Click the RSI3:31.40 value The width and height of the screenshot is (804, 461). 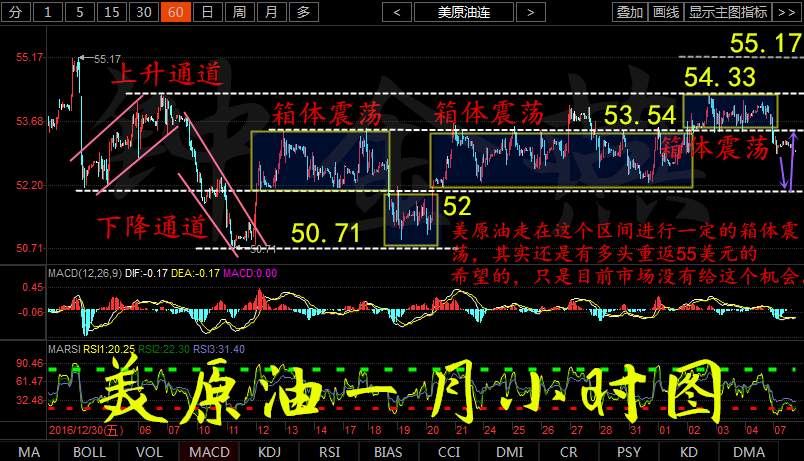click(x=219, y=349)
